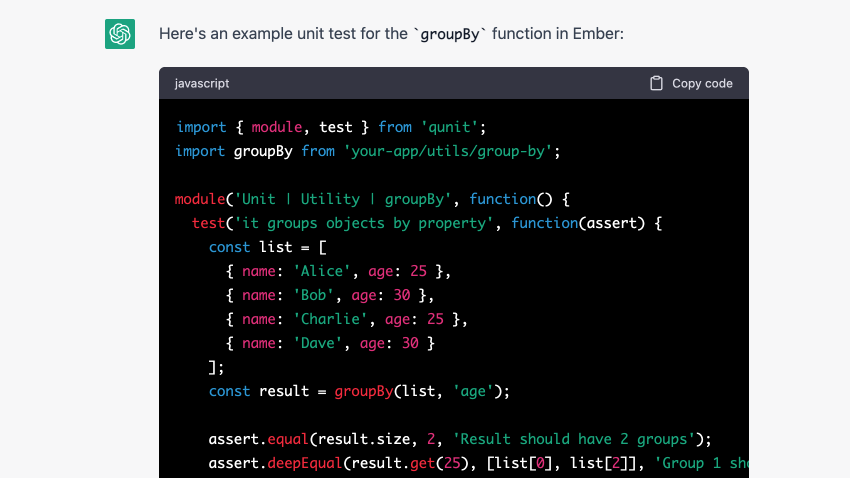Click the row with name 'Charlie'

pyautogui.click(x=347, y=319)
